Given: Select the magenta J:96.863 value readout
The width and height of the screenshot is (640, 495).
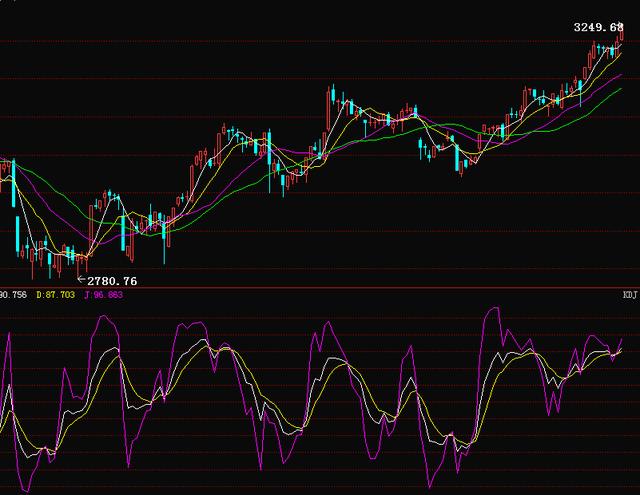Looking at the screenshot, I should coord(103,294).
